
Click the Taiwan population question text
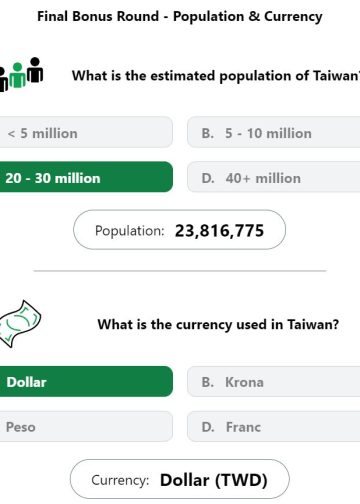(x=216, y=76)
